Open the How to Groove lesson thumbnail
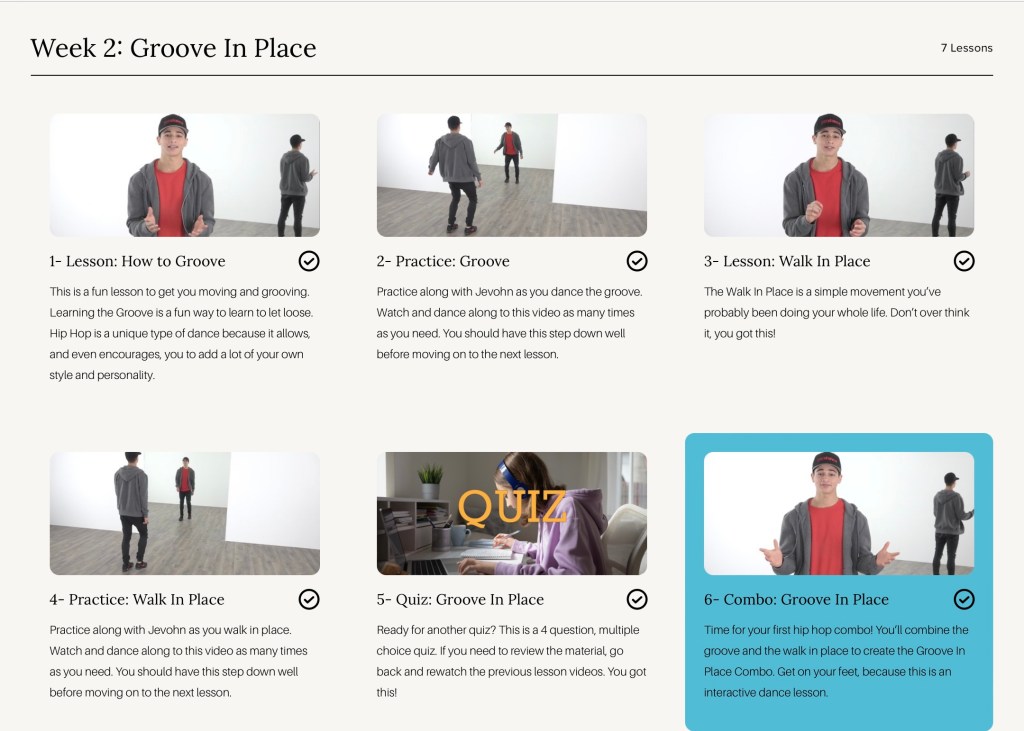1024x731 pixels. pos(185,175)
